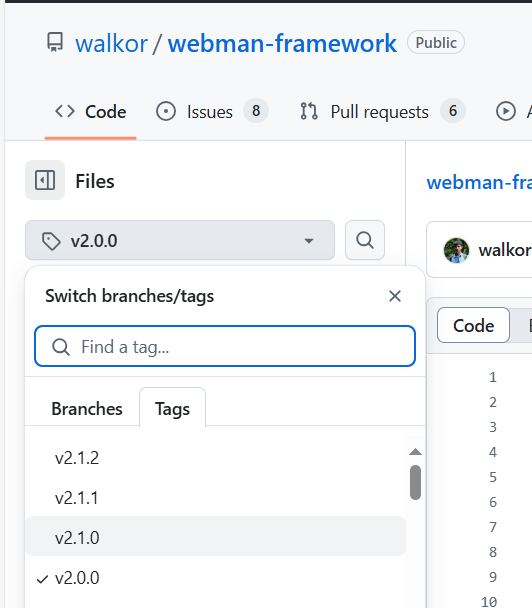Select the Tags tab
532x608 pixels.
click(173, 409)
